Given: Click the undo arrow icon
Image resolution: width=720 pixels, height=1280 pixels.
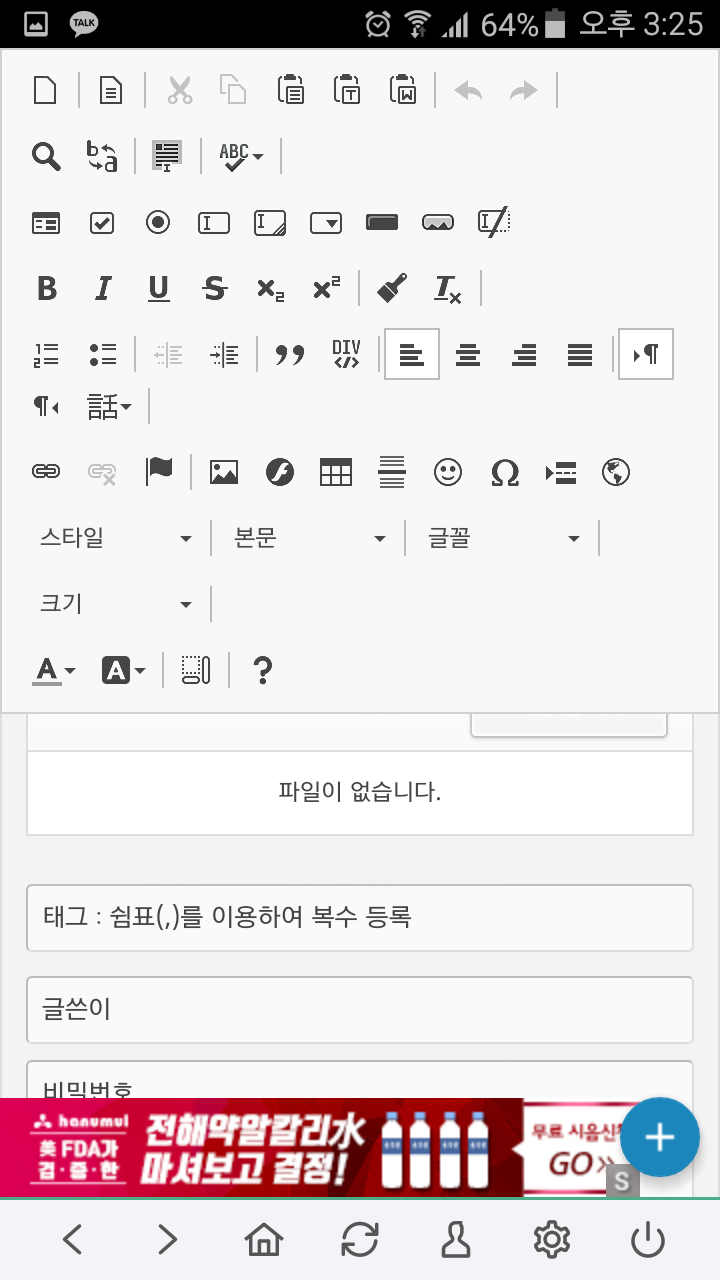Looking at the screenshot, I should [x=468, y=89].
